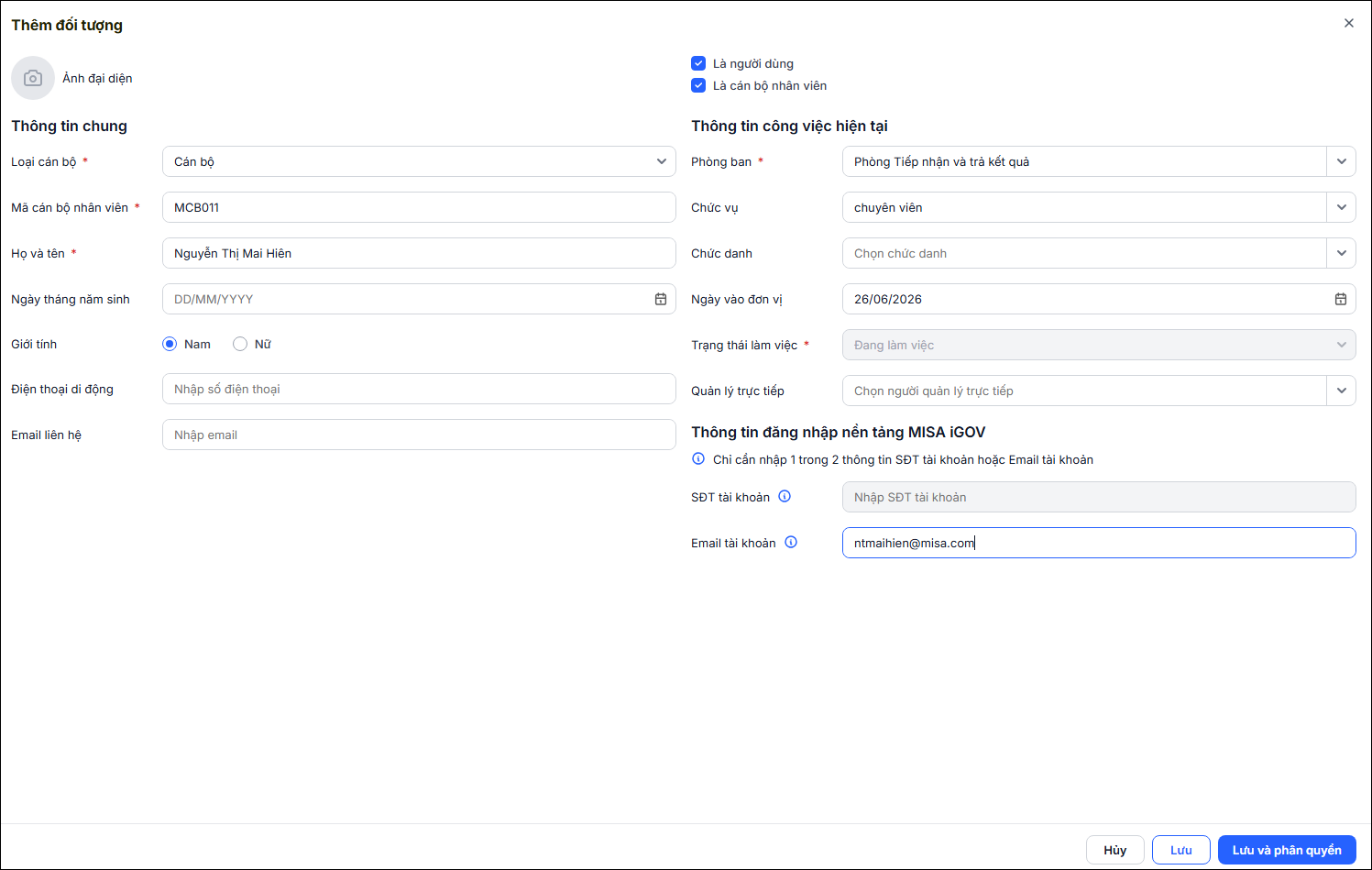This screenshot has width=1372, height=870.
Task: Focus Mã cán bộ nhân viên field
Action: pyautogui.click(x=419, y=207)
